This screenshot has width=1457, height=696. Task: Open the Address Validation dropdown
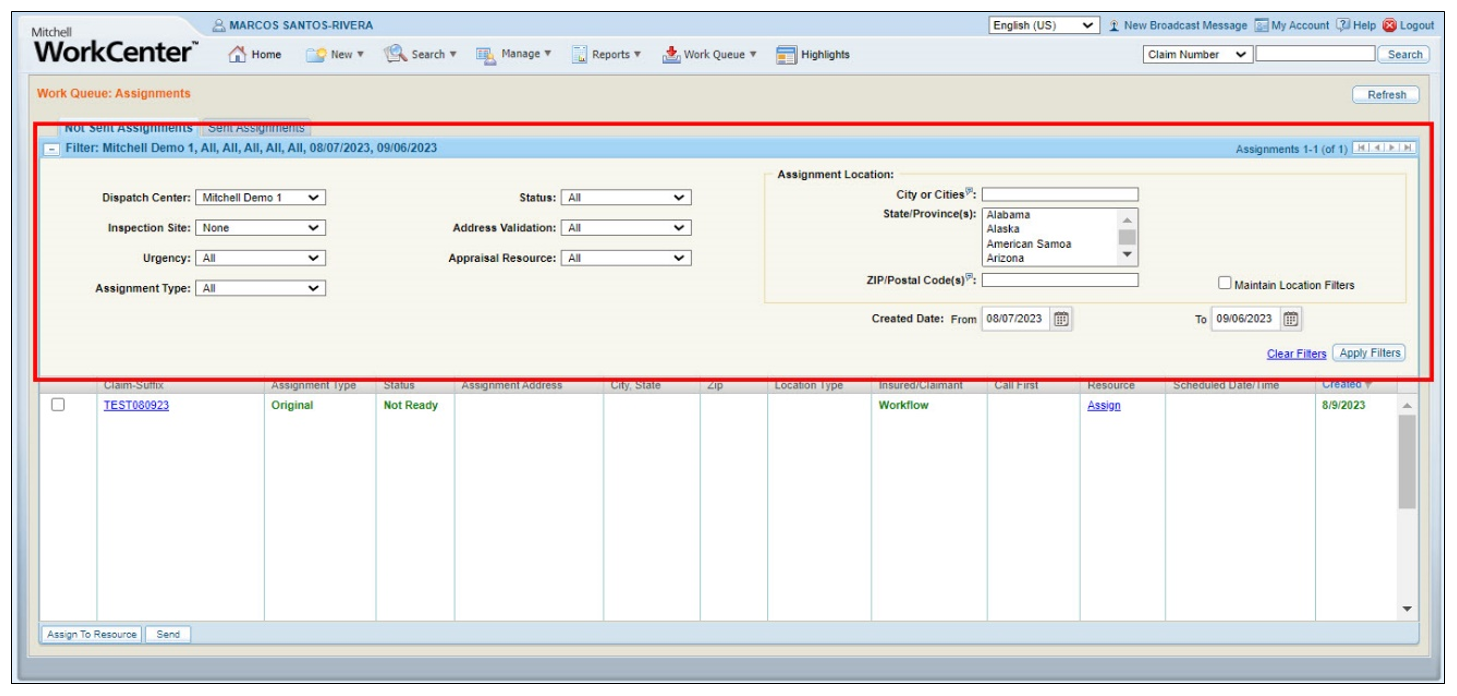click(626, 228)
